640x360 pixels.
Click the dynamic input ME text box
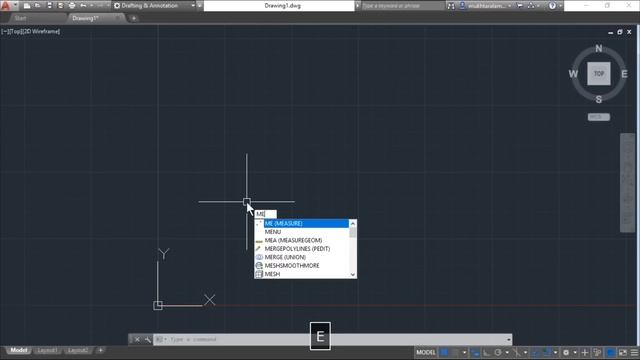coord(265,214)
